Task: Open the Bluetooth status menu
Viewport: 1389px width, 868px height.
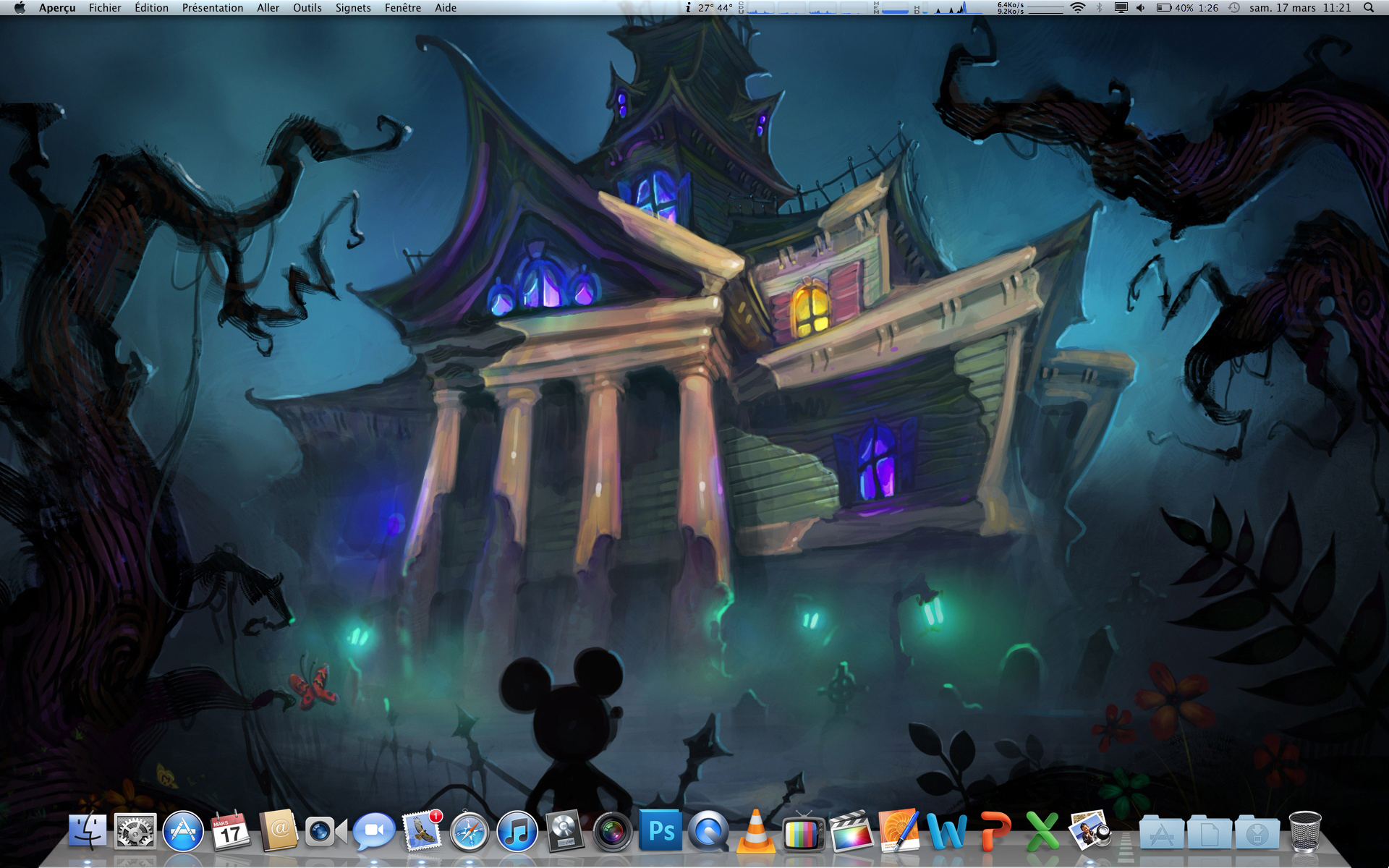Action: coord(1100,8)
